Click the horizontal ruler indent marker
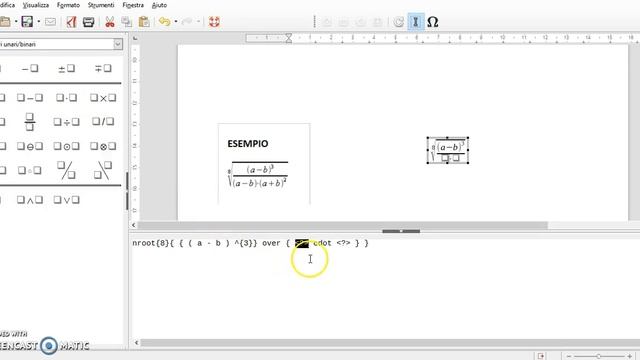This screenshot has width=640, height=360. 289,38
